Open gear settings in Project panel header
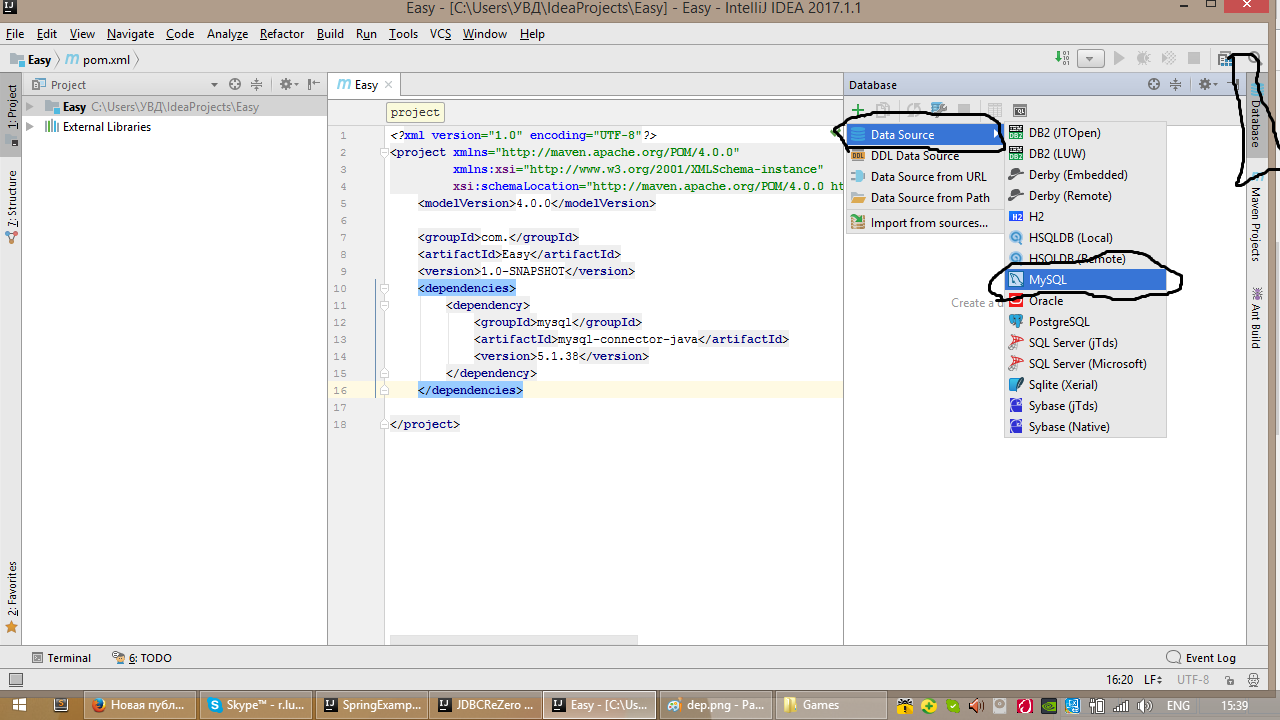This screenshot has width=1280, height=720. tap(287, 85)
